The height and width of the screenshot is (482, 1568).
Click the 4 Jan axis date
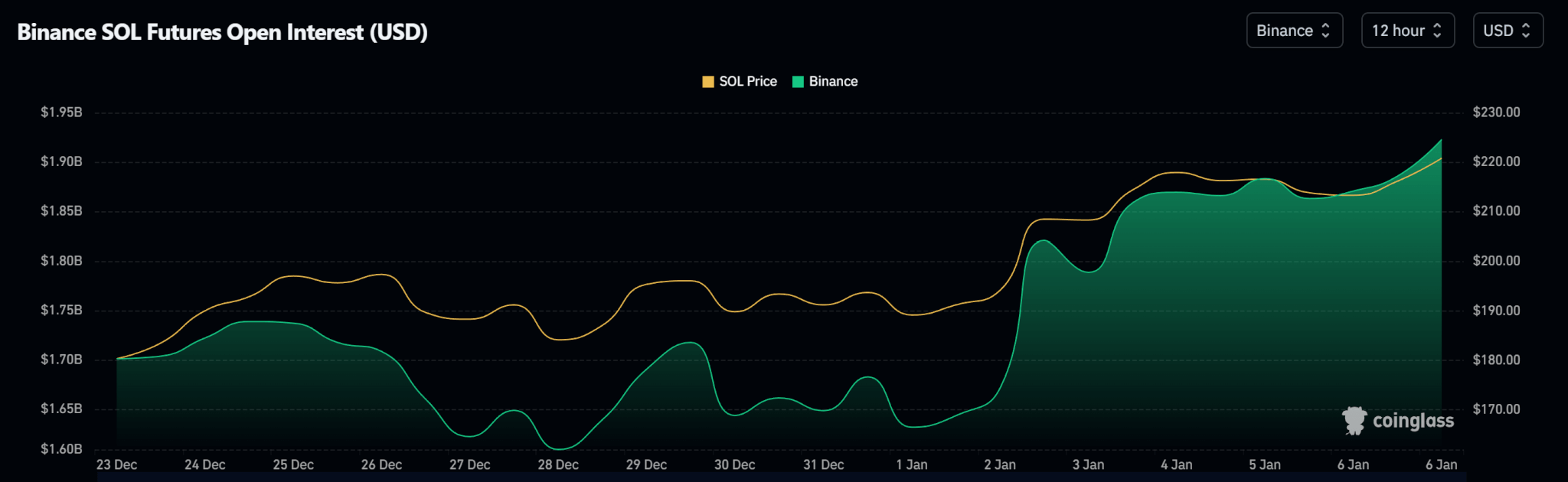(x=1176, y=464)
